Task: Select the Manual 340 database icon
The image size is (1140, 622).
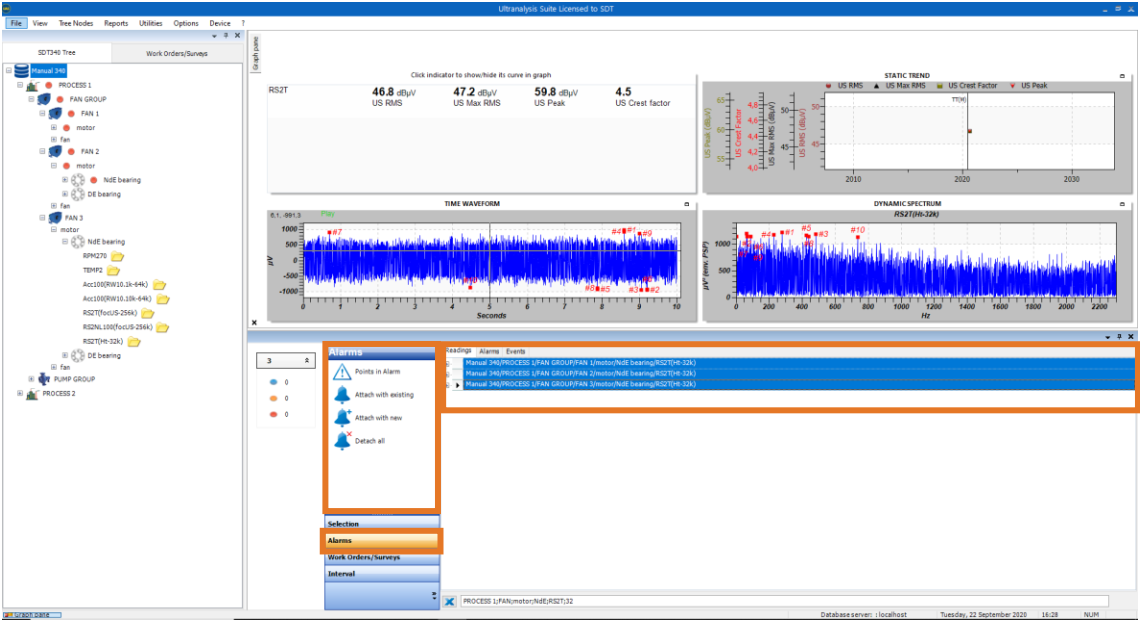Action: (x=22, y=71)
